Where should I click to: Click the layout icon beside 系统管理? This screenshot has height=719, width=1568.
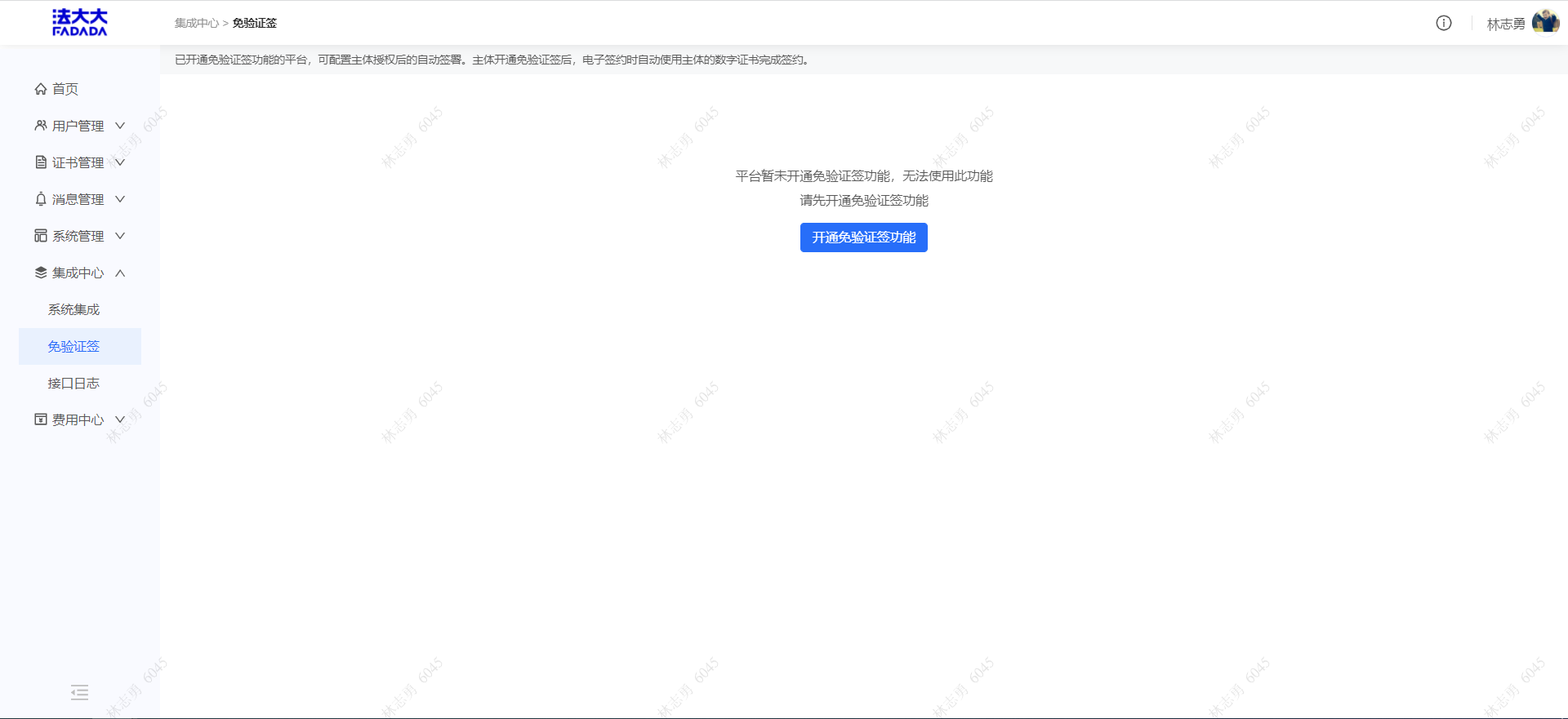41,236
